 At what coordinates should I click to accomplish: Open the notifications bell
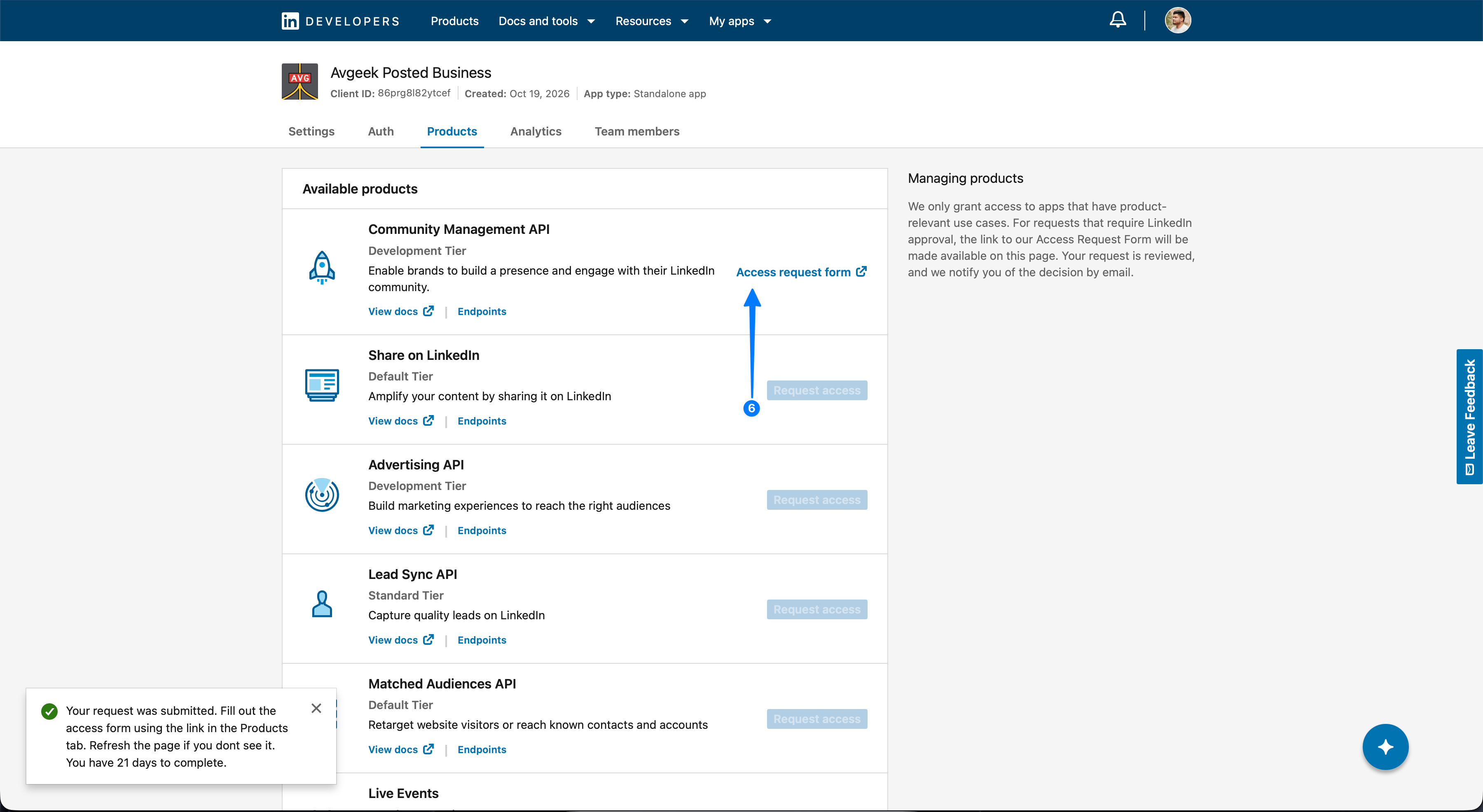1118,20
